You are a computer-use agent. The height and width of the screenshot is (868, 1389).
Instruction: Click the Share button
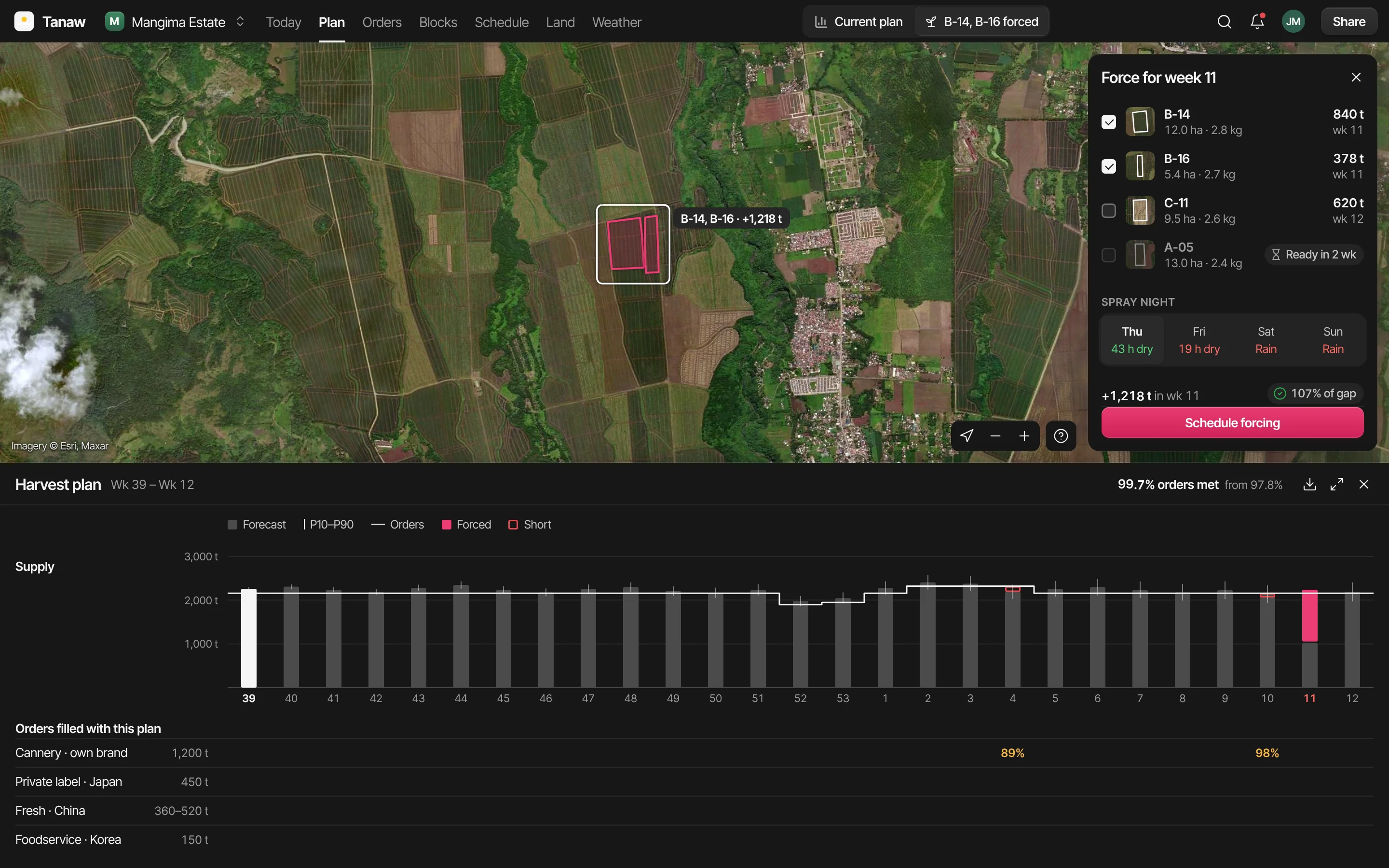[1349, 22]
